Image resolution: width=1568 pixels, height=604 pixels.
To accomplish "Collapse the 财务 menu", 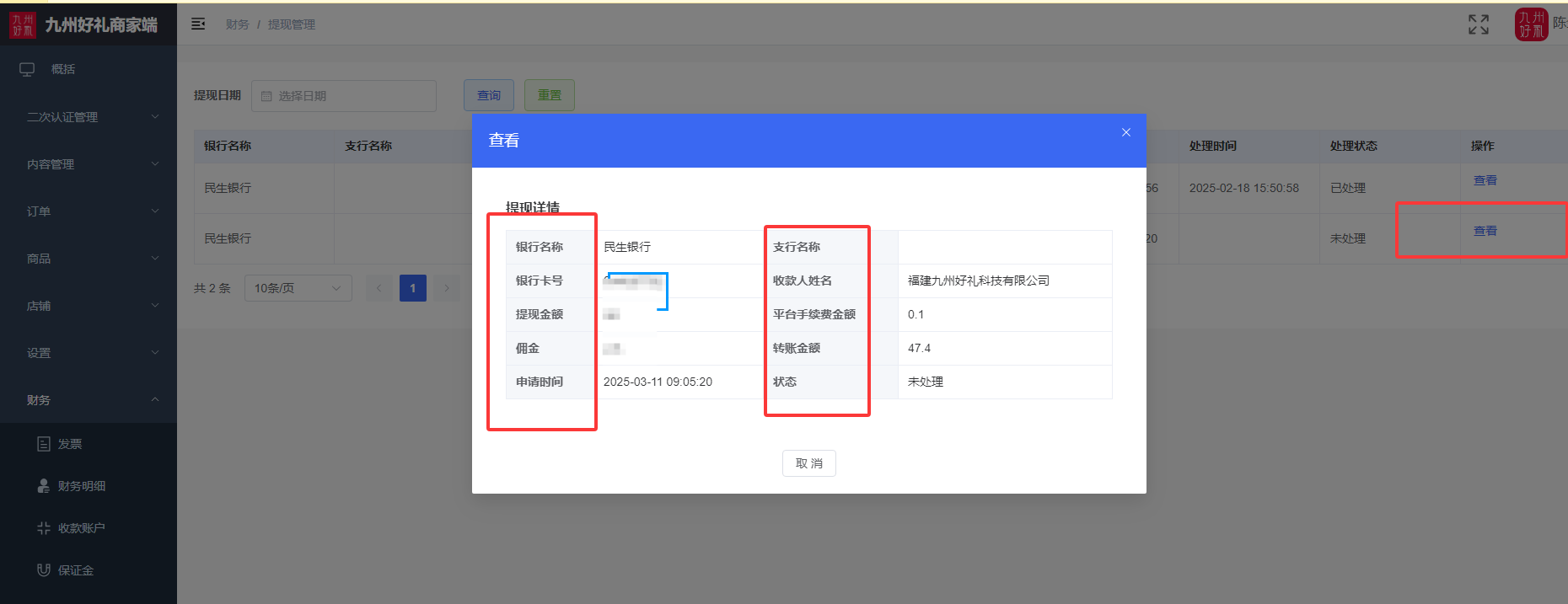I will [x=89, y=400].
